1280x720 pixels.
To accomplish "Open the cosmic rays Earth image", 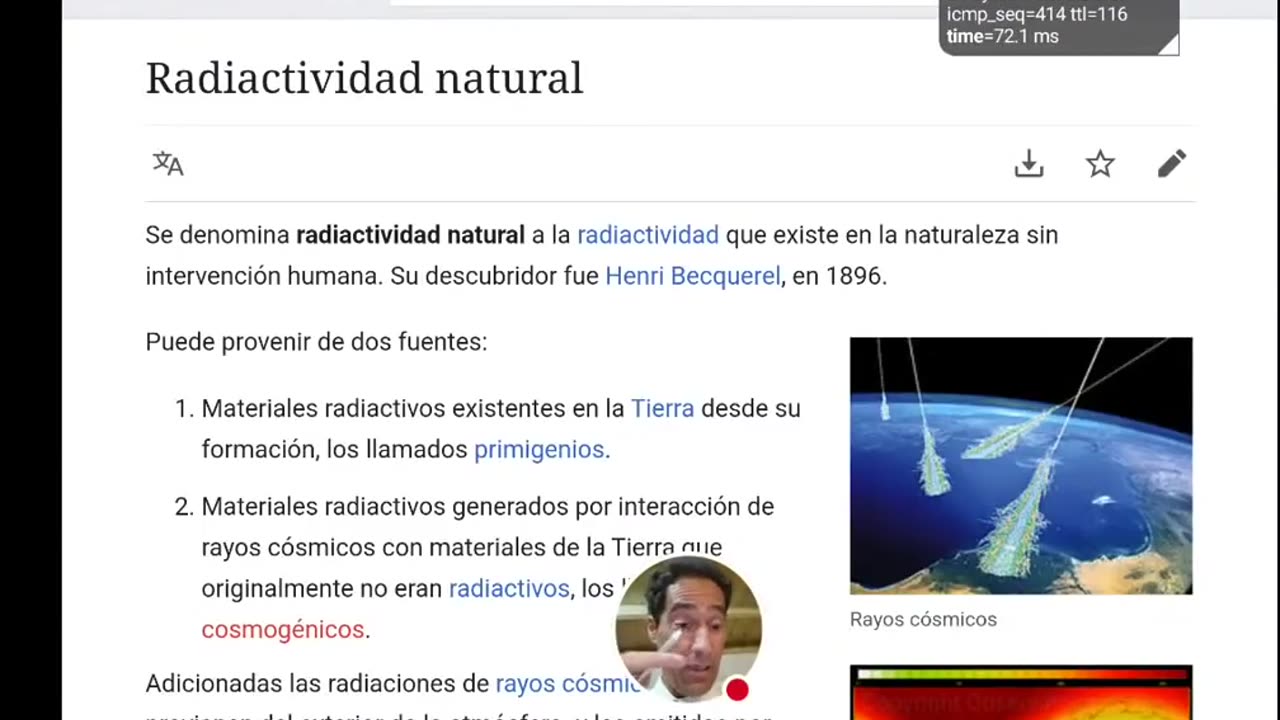I will [x=1021, y=466].
